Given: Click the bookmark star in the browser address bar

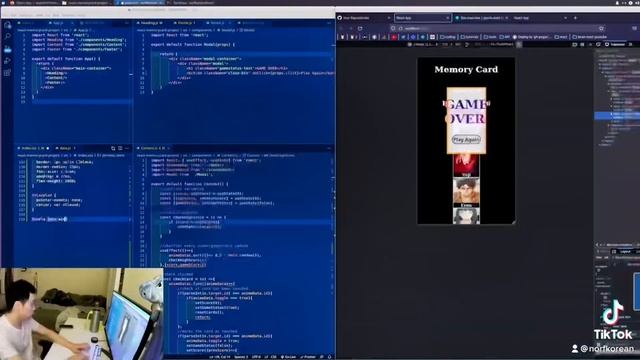Looking at the screenshot, I should 601,28.
